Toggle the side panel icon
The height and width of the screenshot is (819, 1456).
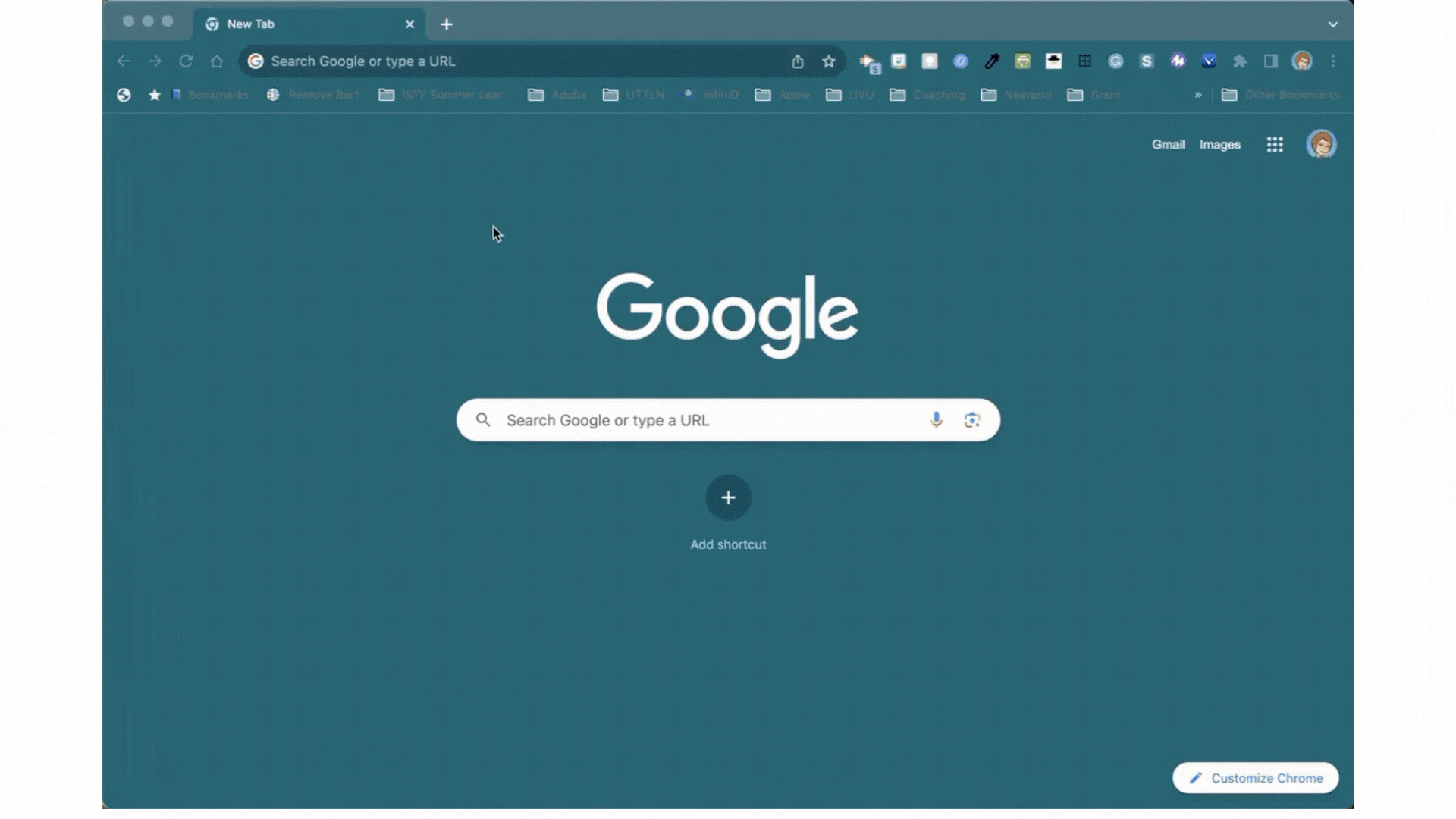click(1271, 61)
